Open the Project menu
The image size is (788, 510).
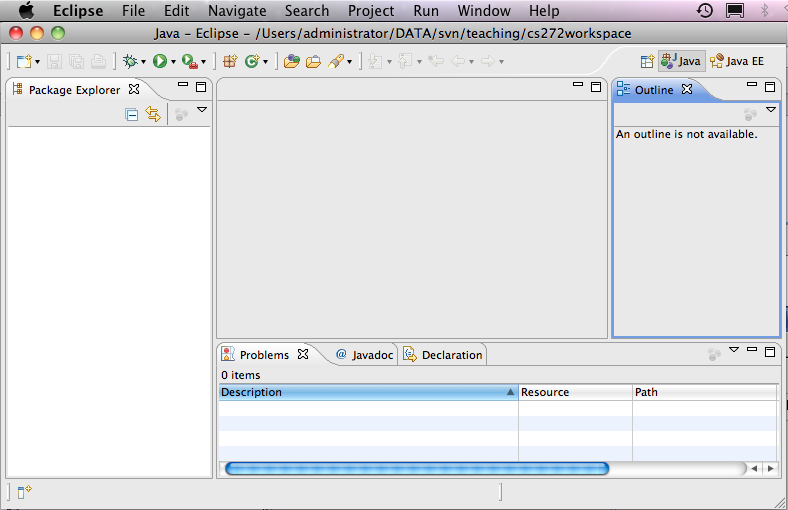pyautogui.click(x=371, y=11)
